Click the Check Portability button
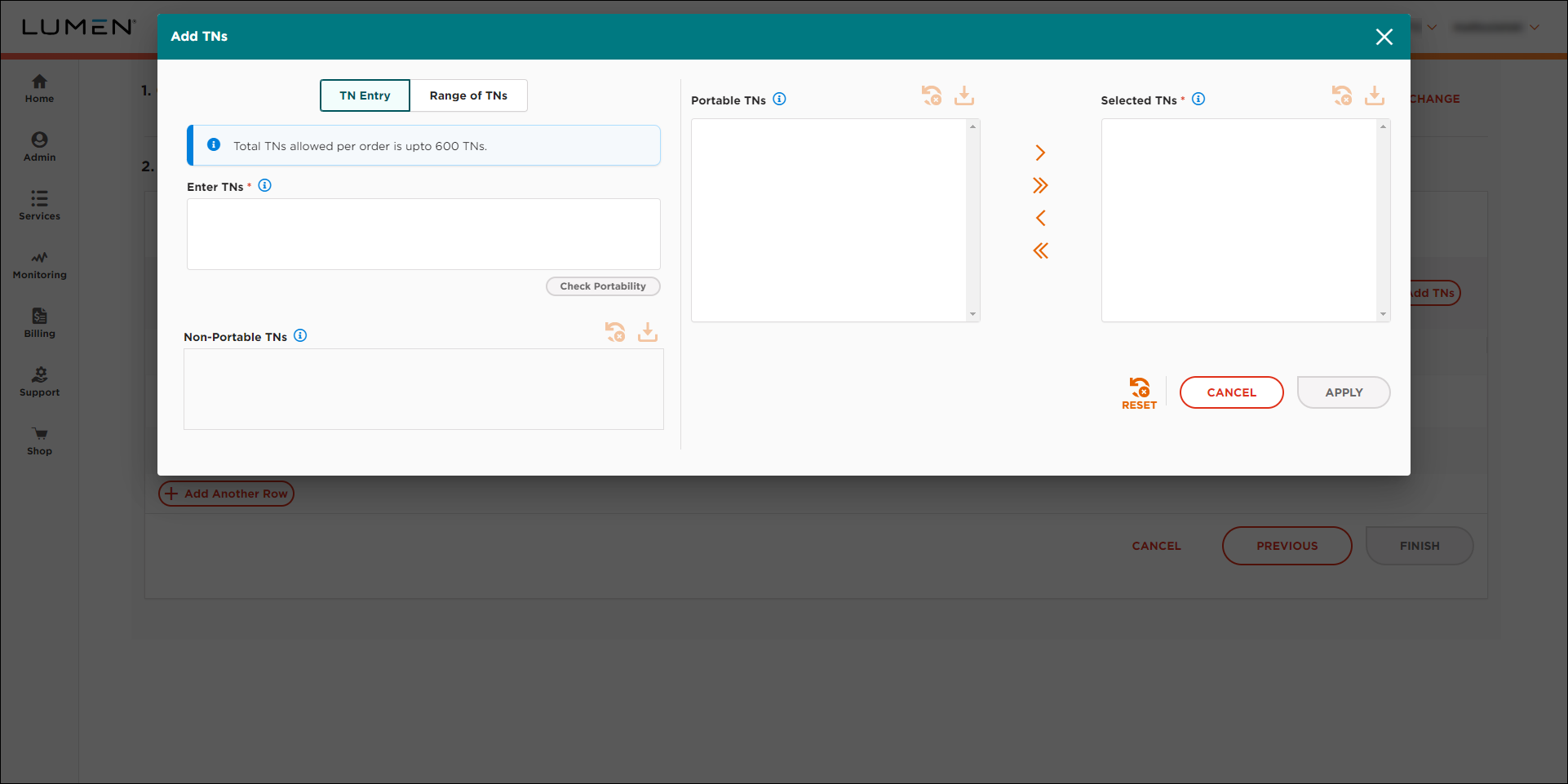Image resolution: width=1568 pixels, height=784 pixels. click(x=602, y=286)
